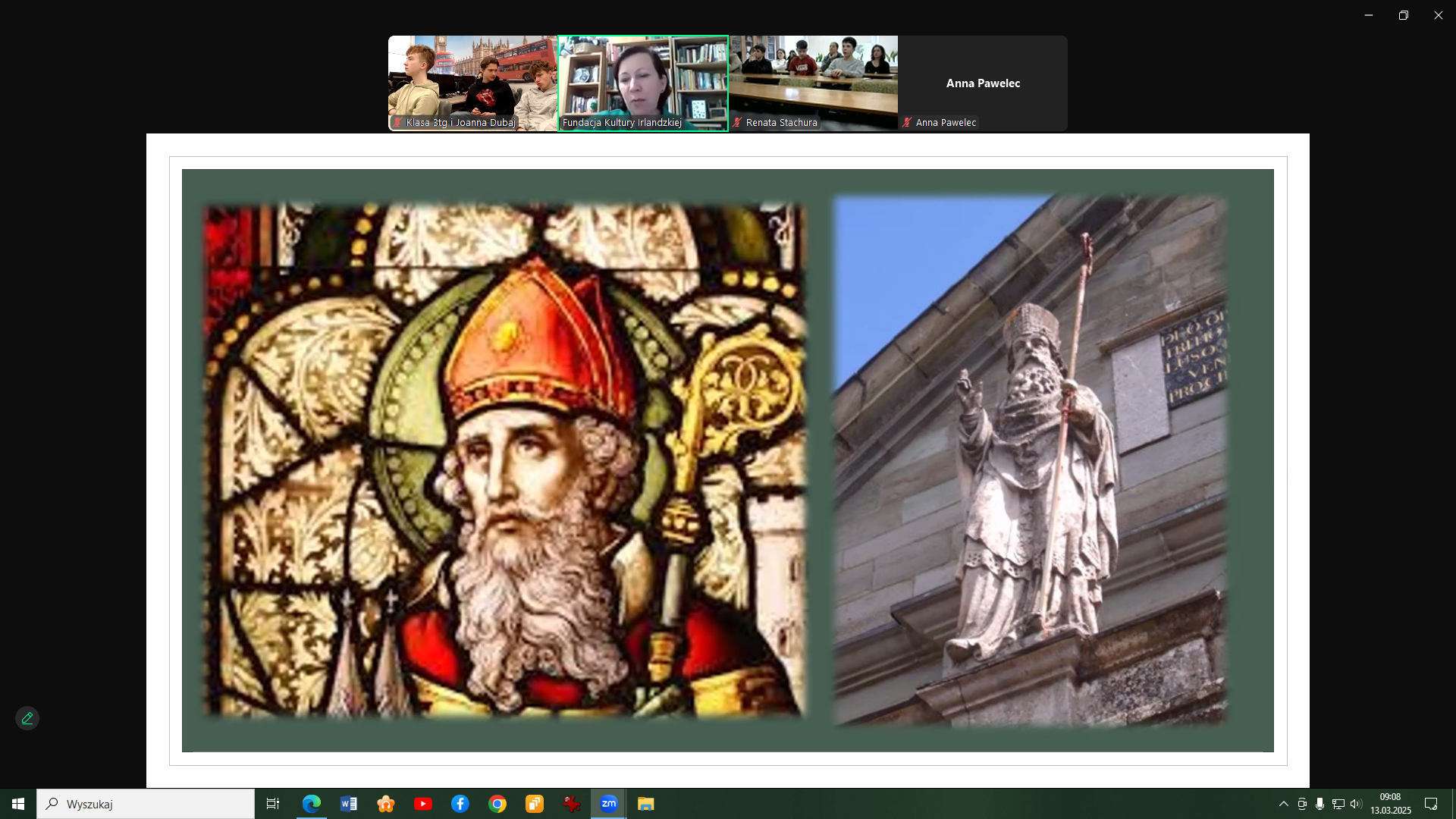Launch Google Chrome from the taskbar
Viewport: 1456px width, 819px height.
(x=497, y=804)
